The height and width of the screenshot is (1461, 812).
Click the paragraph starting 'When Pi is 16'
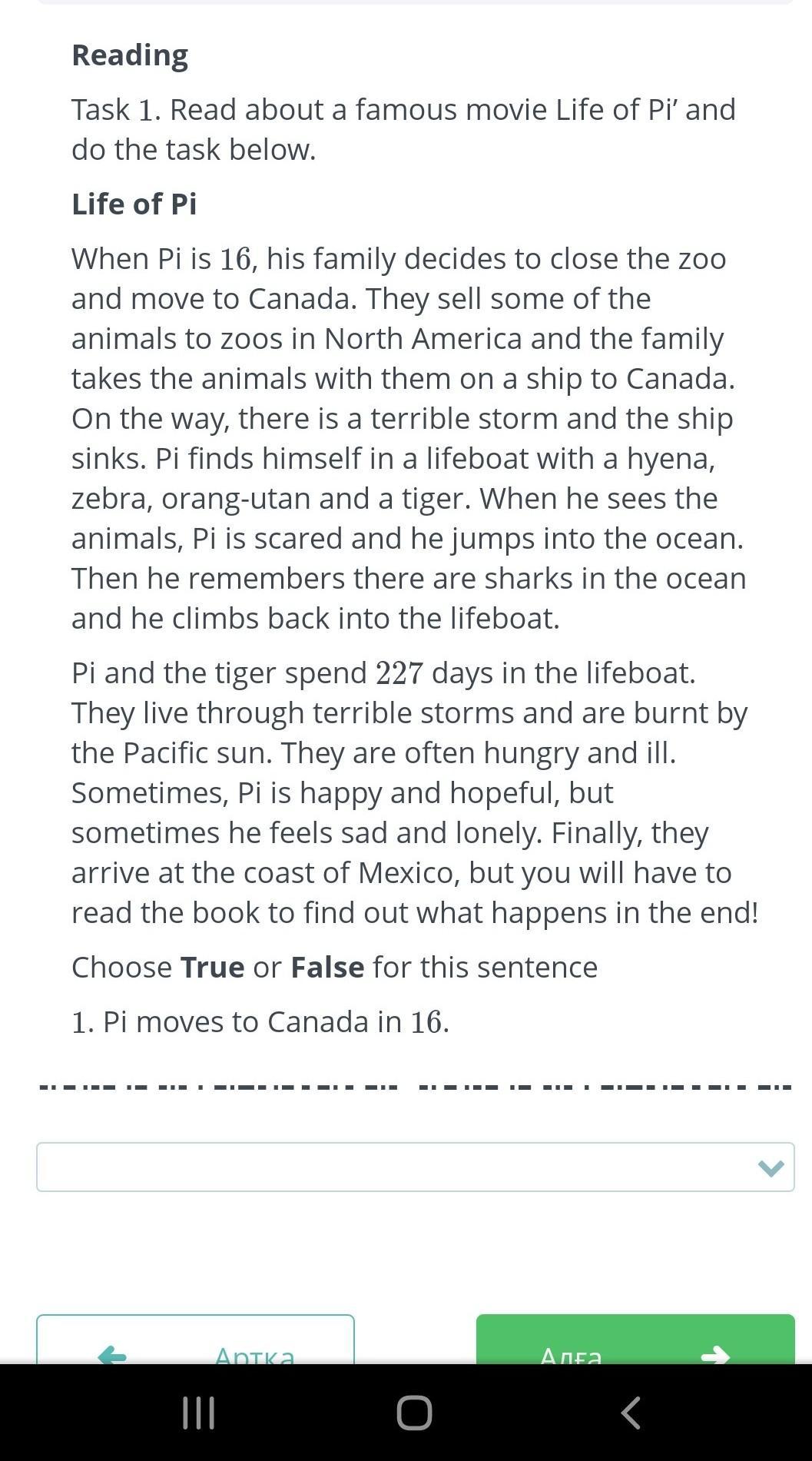coord(407,438)
